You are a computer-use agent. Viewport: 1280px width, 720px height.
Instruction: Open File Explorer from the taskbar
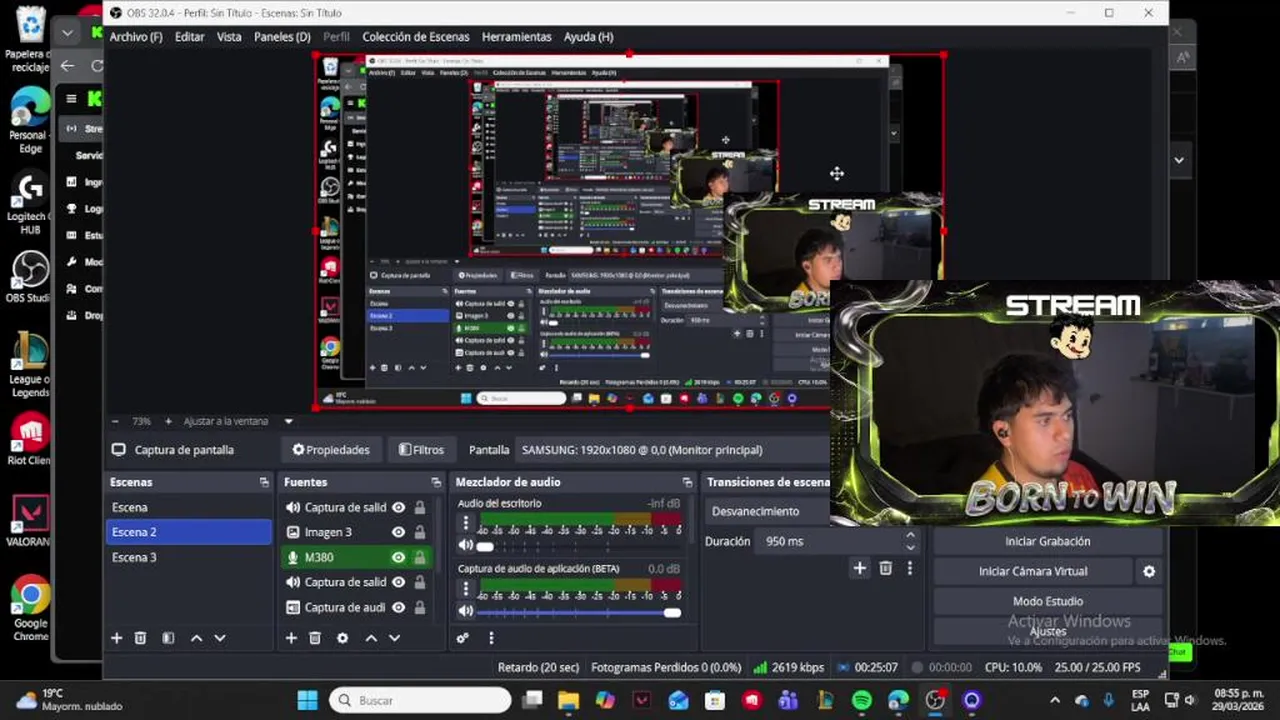point(568,700)
